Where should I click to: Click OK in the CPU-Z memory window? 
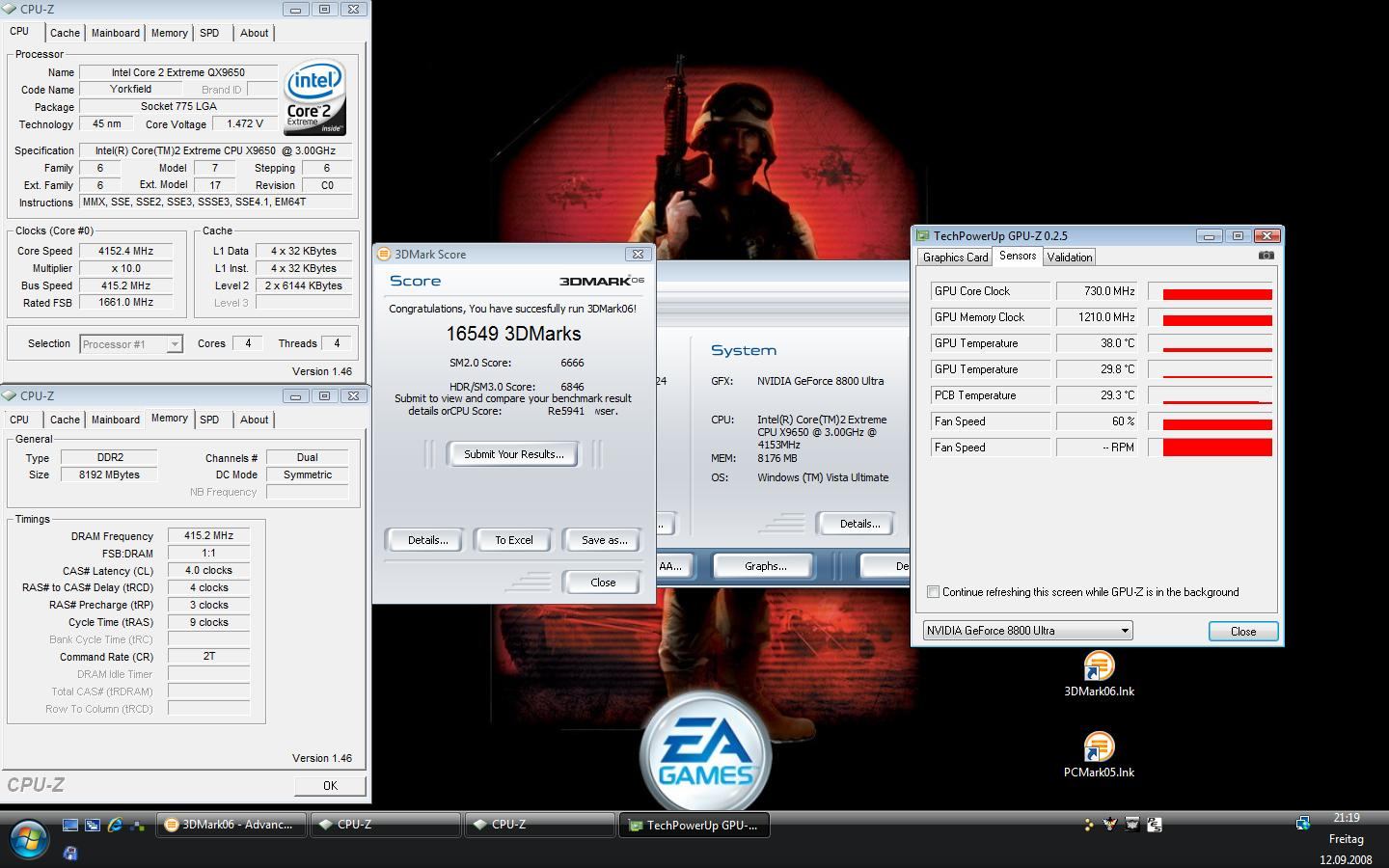tap(330, 786)
